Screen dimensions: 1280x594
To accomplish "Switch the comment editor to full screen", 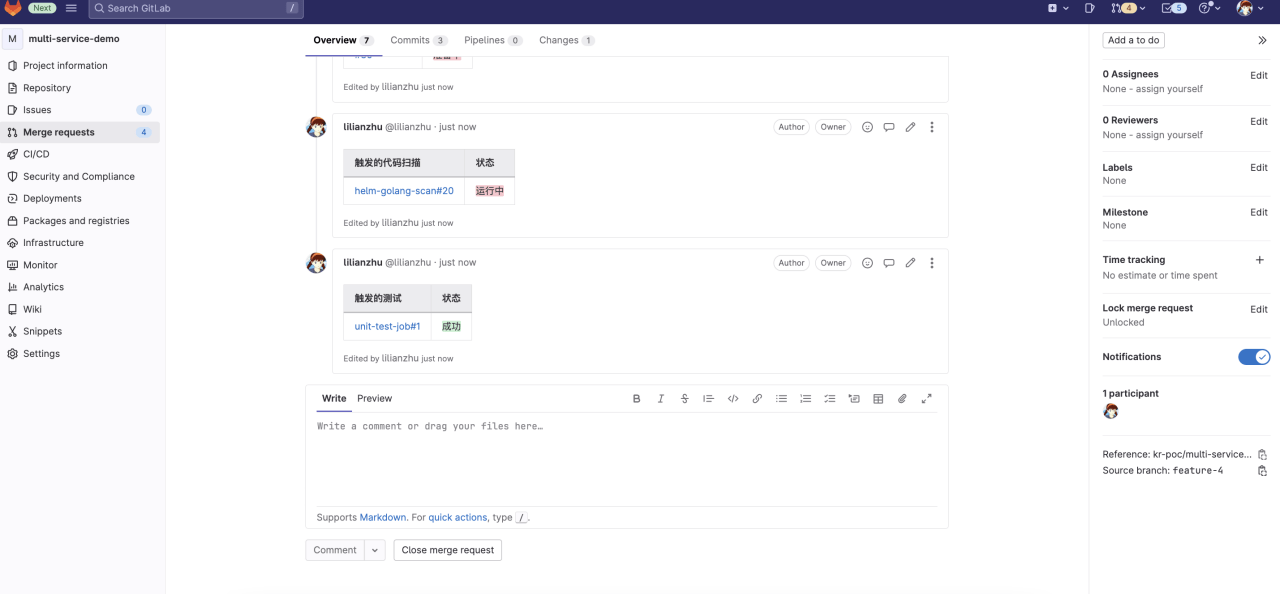I will (x=926, y=399).
